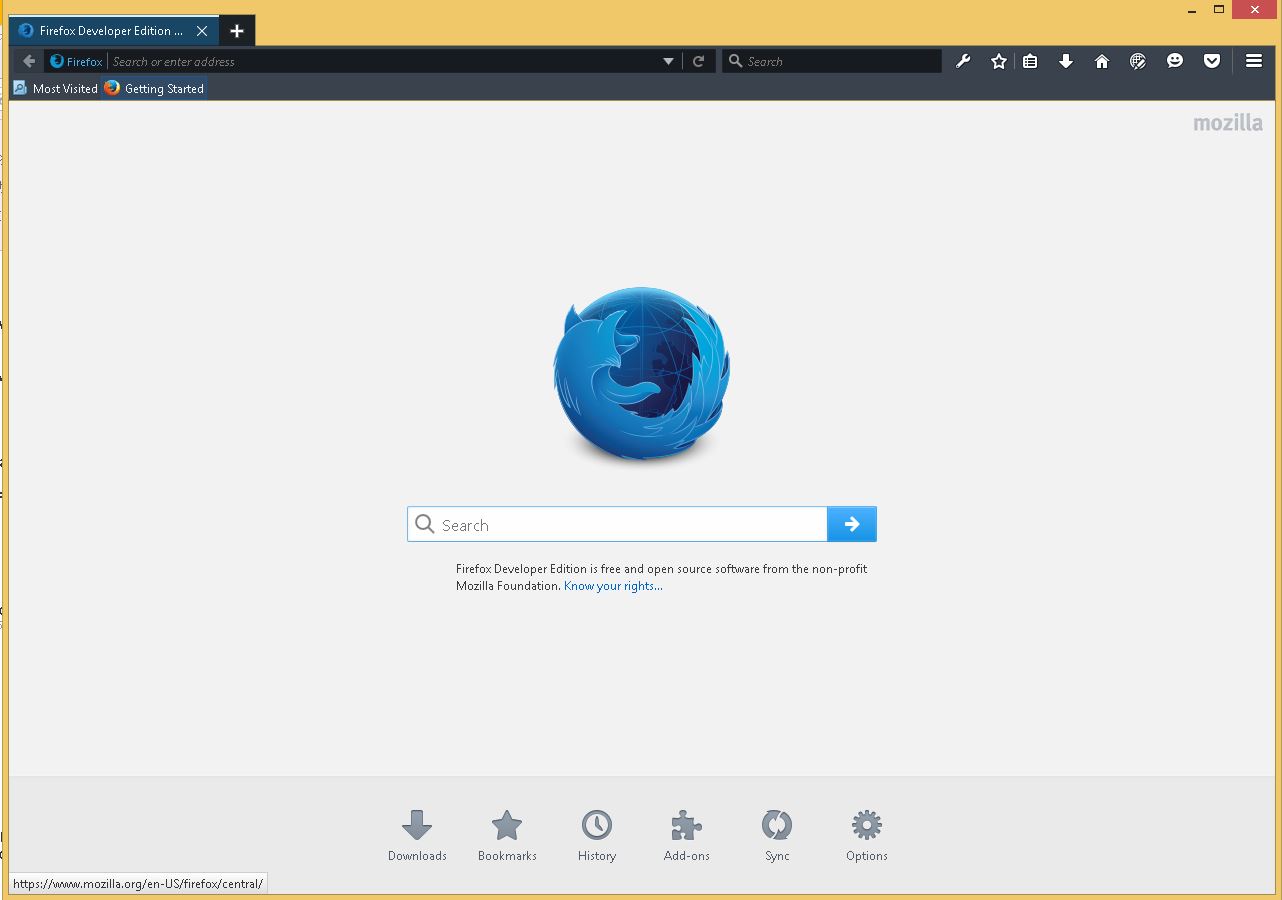Open the Most Visited bookmarks folder

coord(55,88)
